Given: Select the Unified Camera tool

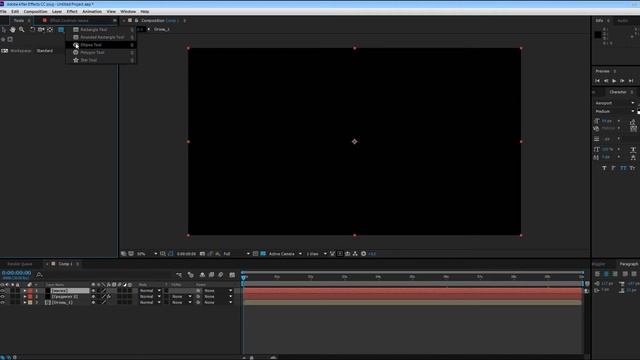Looking at the screenshot, I should pyautogui.click(x=41, y=29).
